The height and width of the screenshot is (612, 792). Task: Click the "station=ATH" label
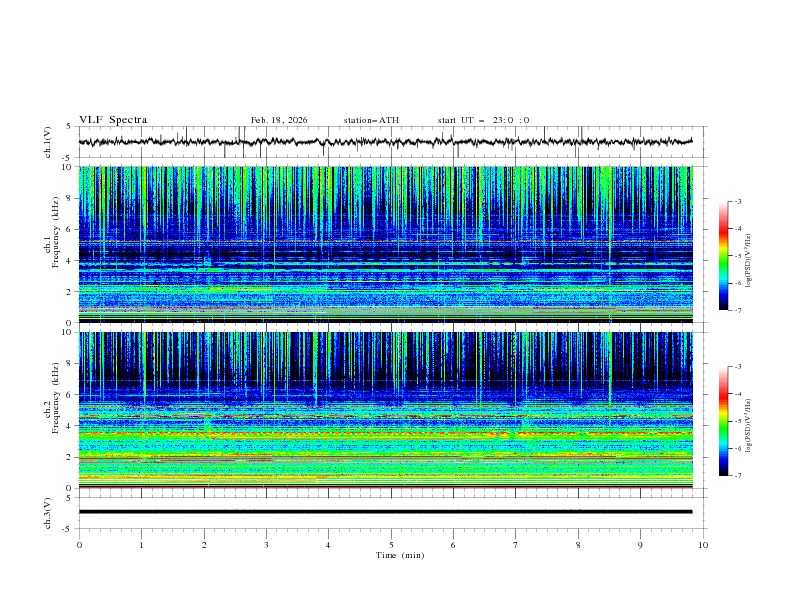[371, 120]
